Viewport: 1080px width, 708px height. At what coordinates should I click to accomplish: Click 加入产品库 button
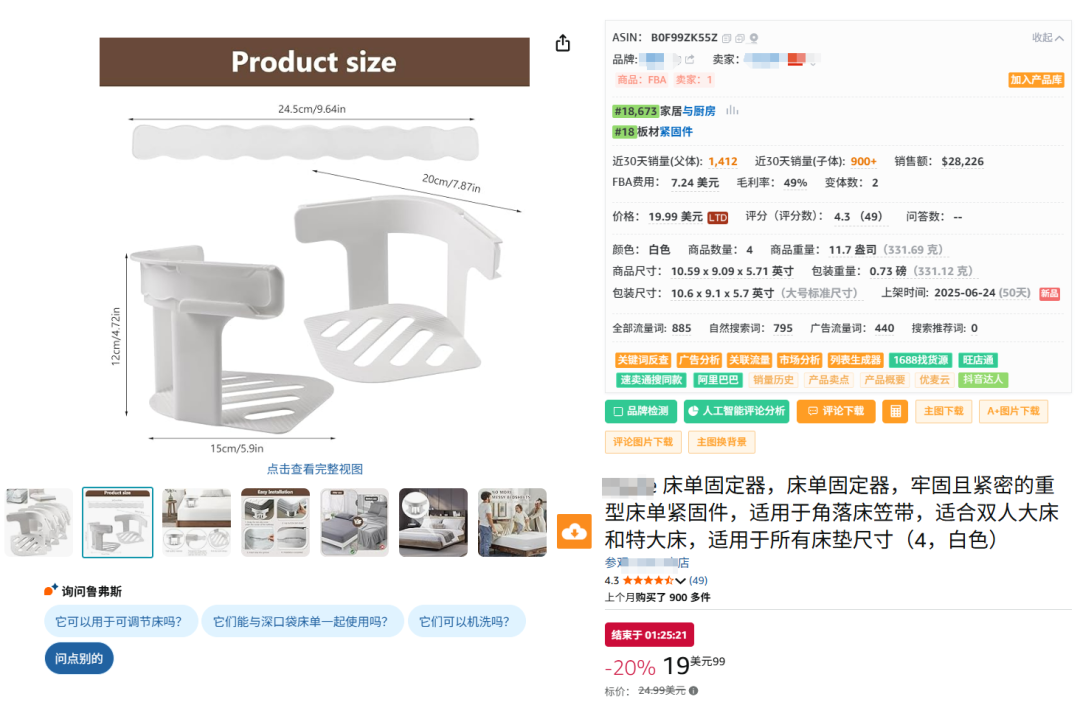coord(1036,80)
